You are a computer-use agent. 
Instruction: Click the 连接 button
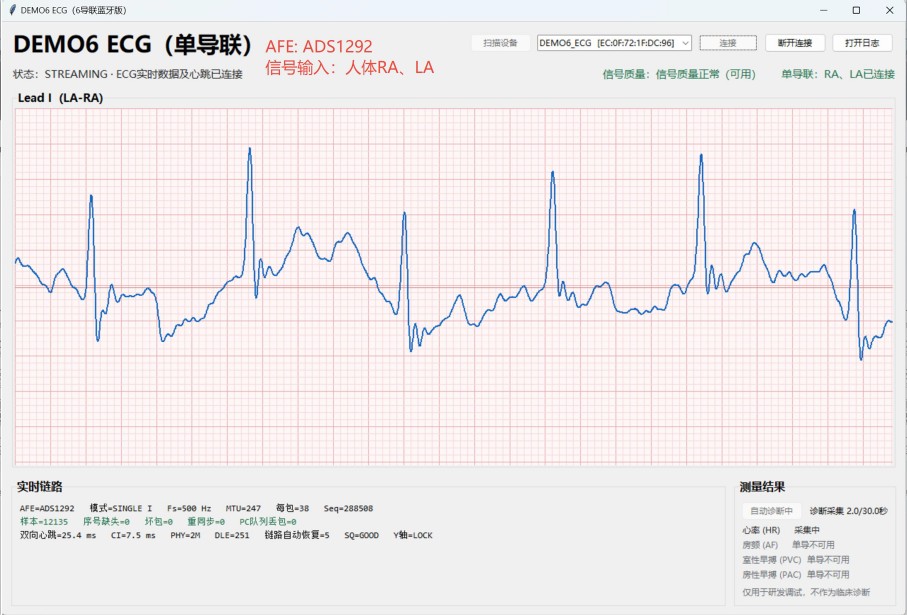click(x=728, y=43)
